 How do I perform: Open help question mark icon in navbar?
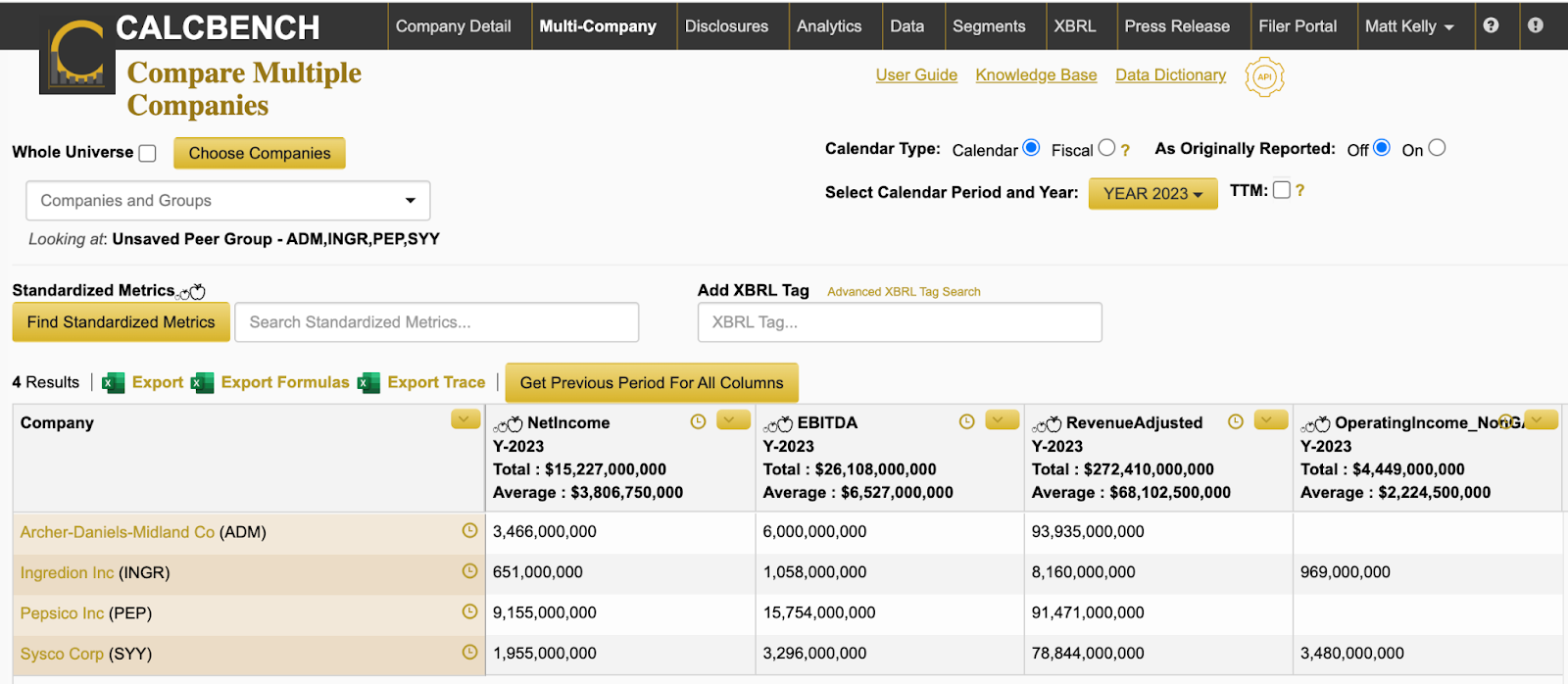click(1491, 25)
